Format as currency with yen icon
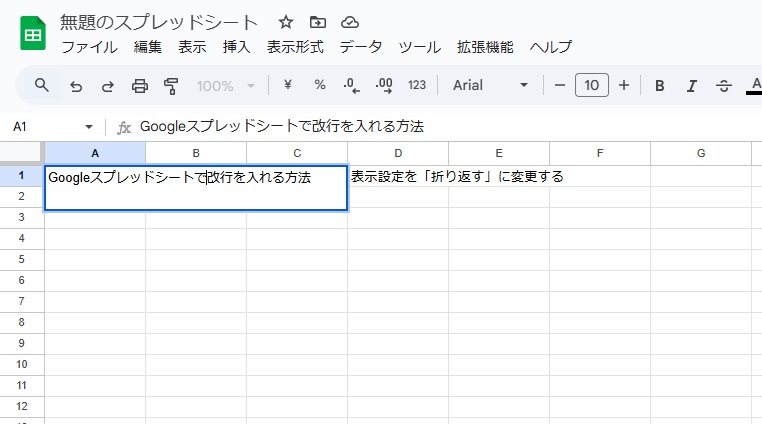Viewport: 762px width, 424px height. pos(288,85)
